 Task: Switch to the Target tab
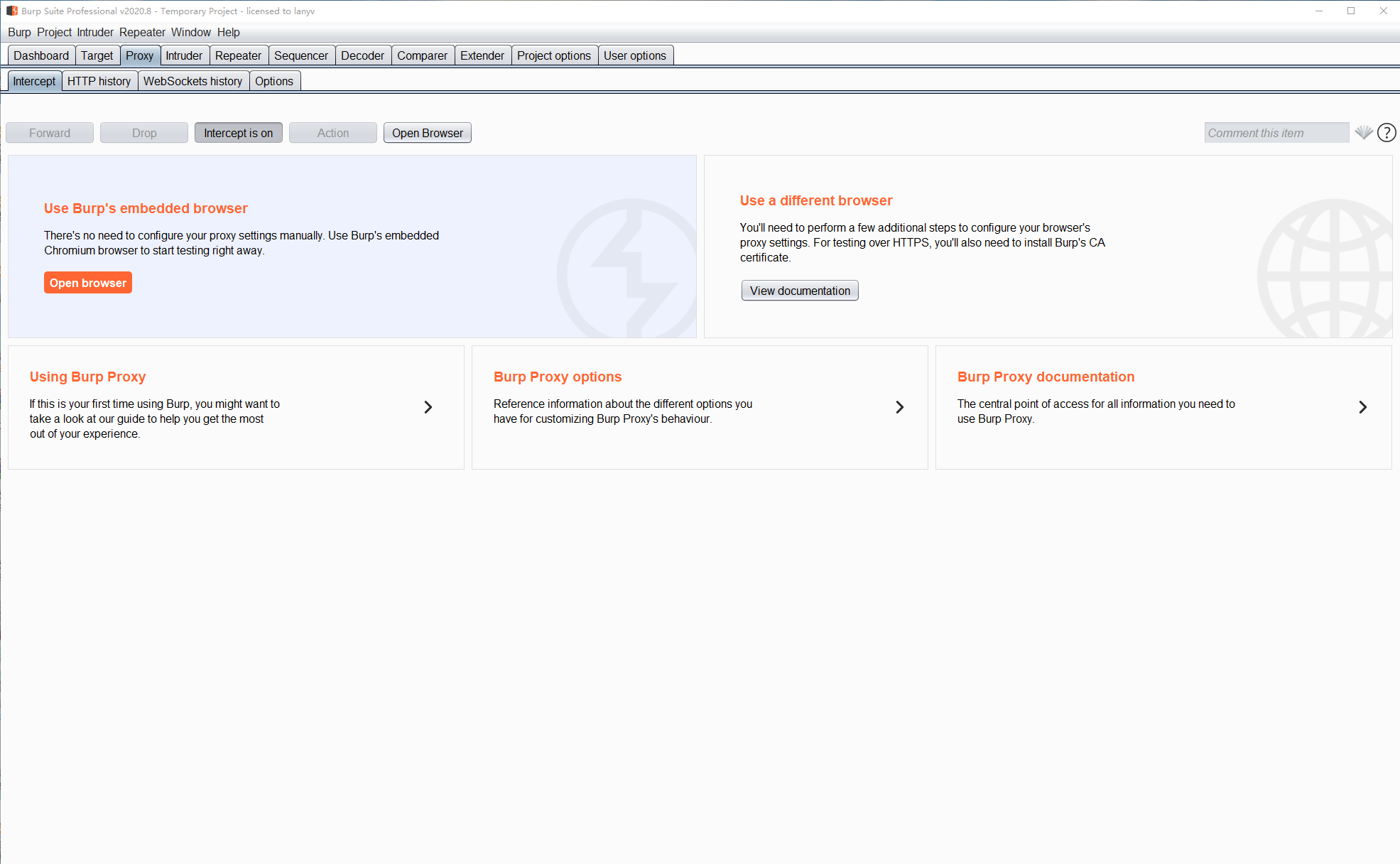97,55
